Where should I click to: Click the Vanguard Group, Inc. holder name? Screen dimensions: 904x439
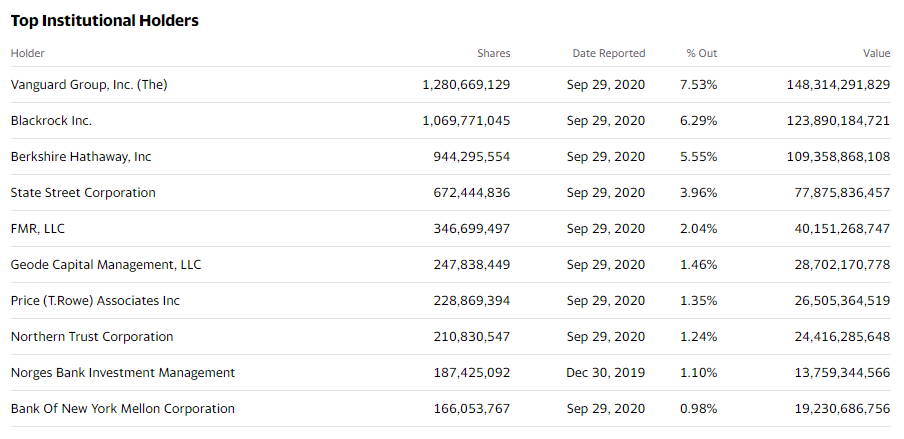point(88,85)
